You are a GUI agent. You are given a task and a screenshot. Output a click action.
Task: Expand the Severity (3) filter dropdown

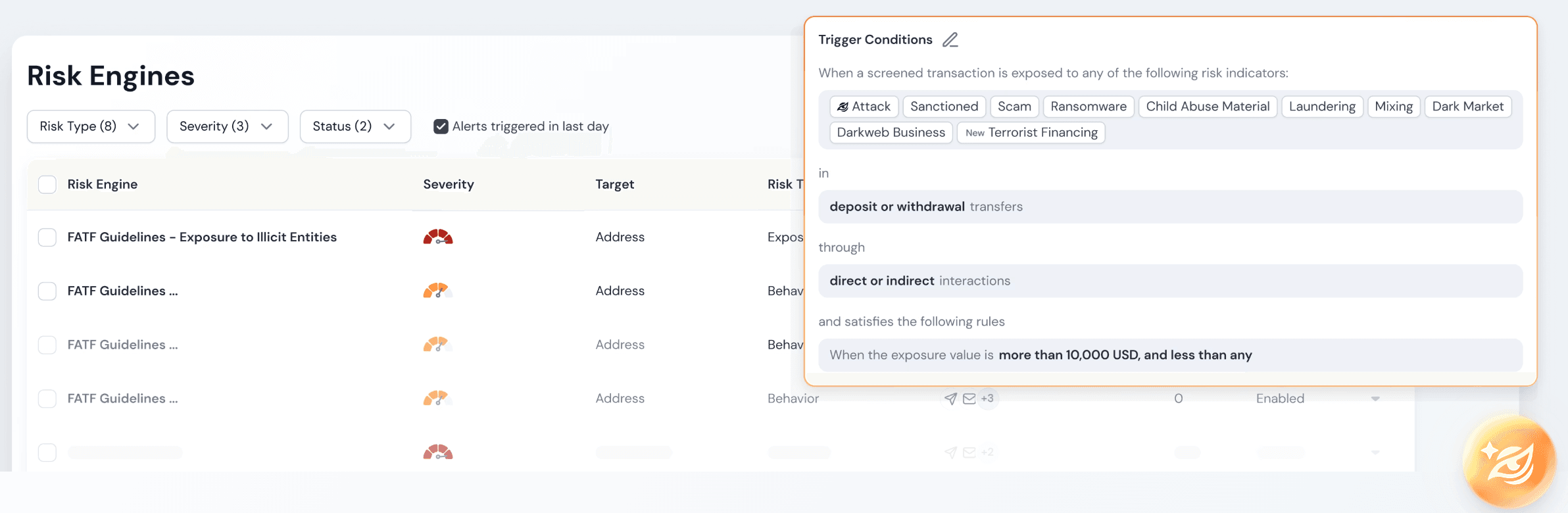click(228, 126)
